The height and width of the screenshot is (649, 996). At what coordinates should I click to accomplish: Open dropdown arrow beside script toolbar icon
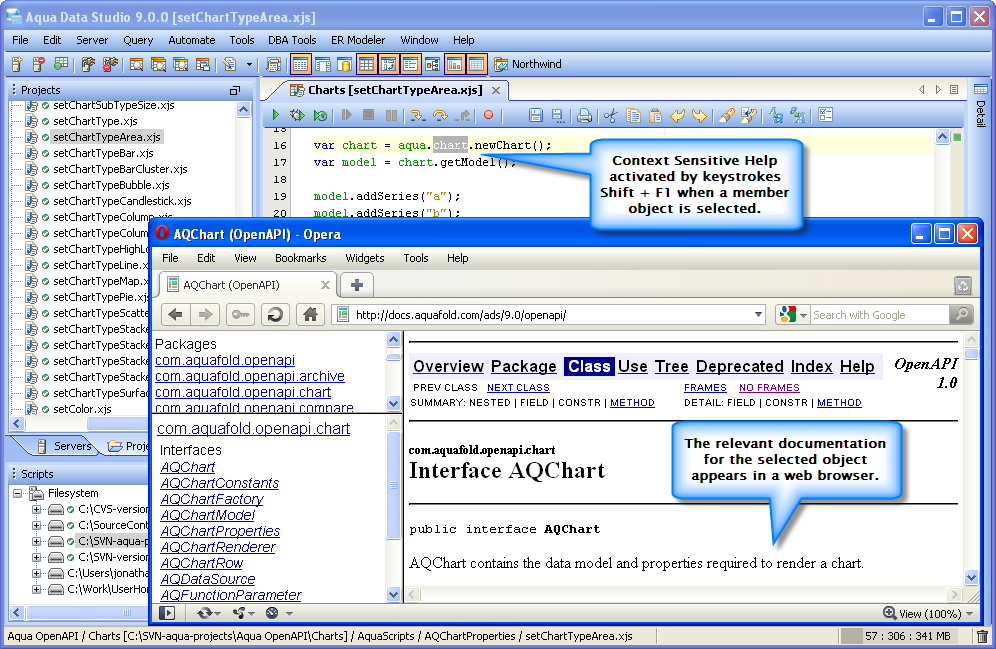tap(249, 64)
